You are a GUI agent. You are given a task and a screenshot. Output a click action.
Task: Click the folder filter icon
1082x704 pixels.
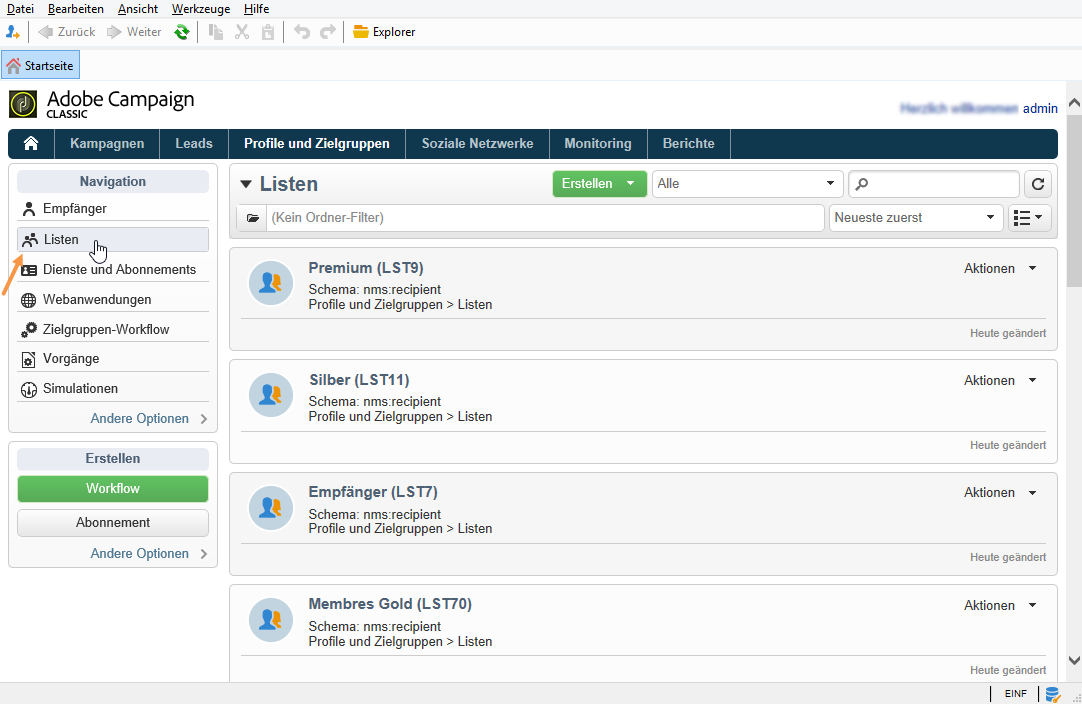[253, 218]
